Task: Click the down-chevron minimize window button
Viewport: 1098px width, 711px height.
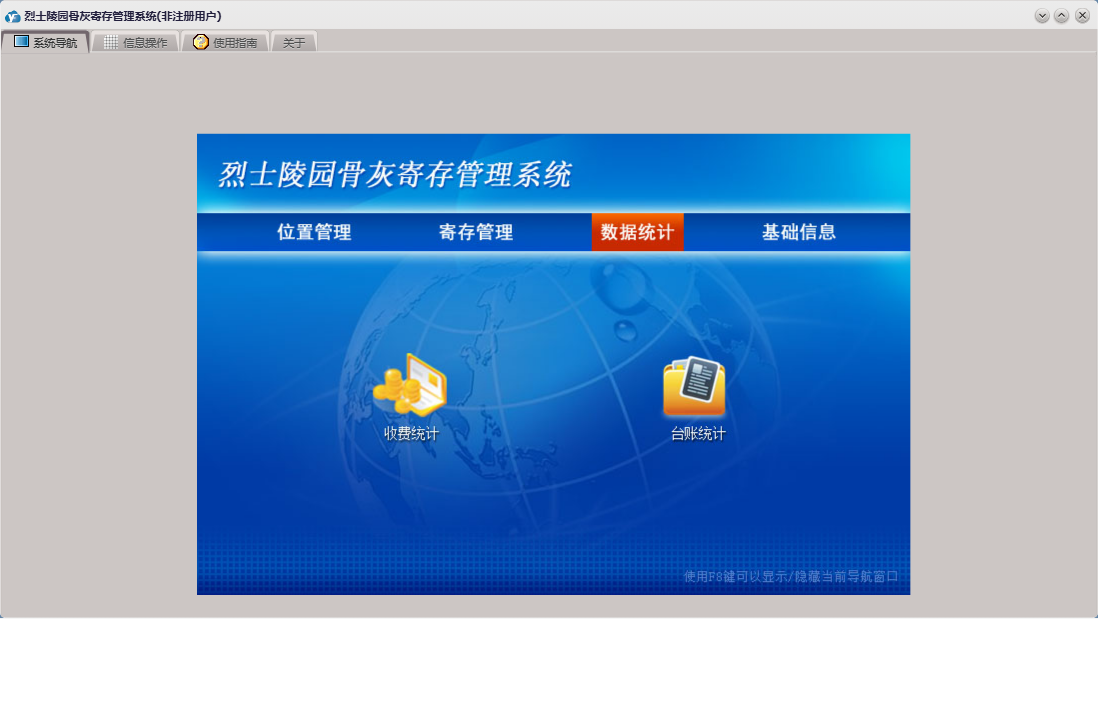Action: 1042,16
